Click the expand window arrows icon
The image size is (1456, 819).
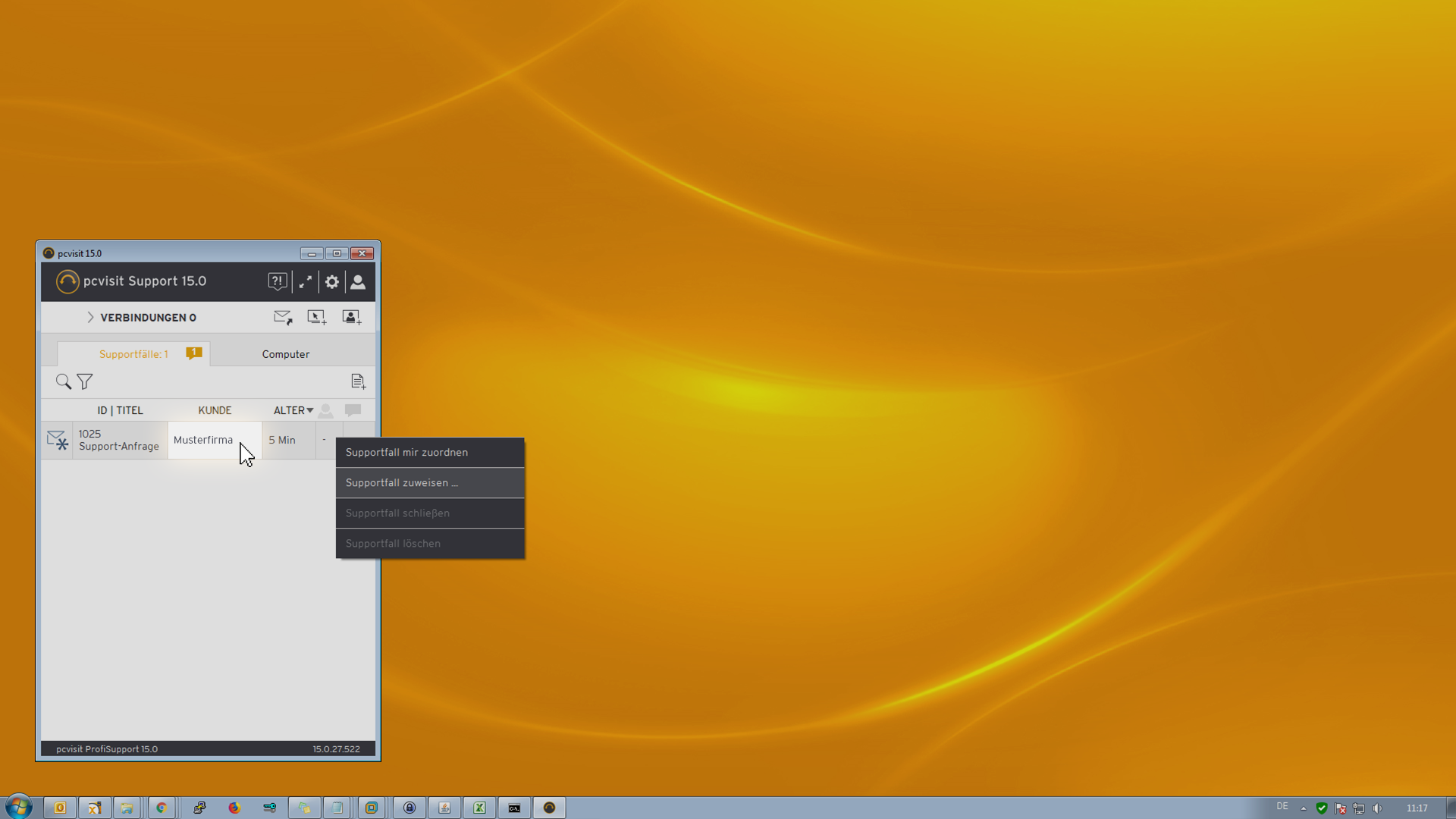coord(306,282)
